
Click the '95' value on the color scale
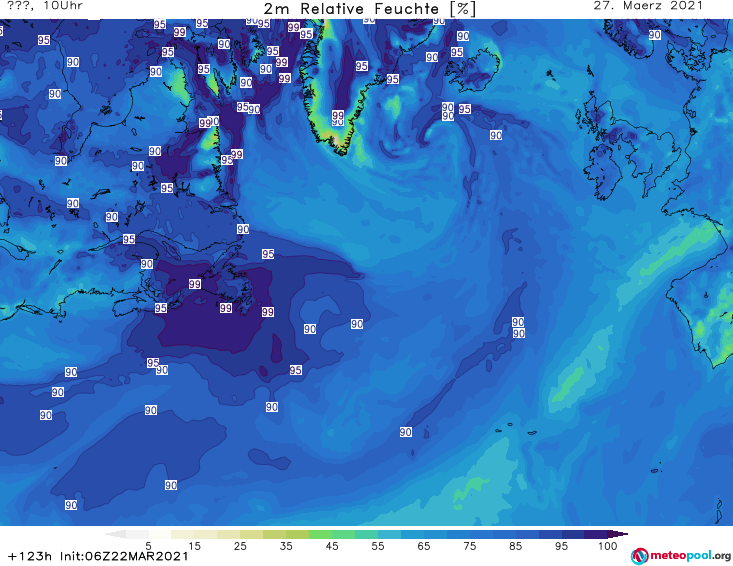[x=561, y=546]
